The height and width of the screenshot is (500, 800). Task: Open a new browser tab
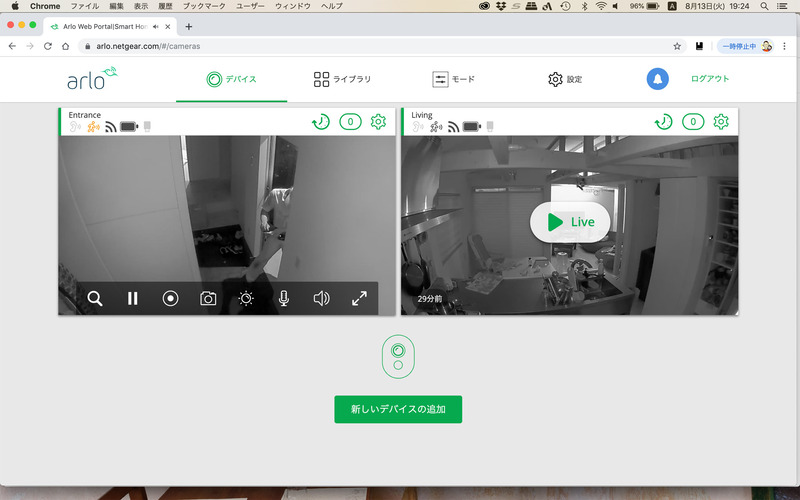[189, 27]
